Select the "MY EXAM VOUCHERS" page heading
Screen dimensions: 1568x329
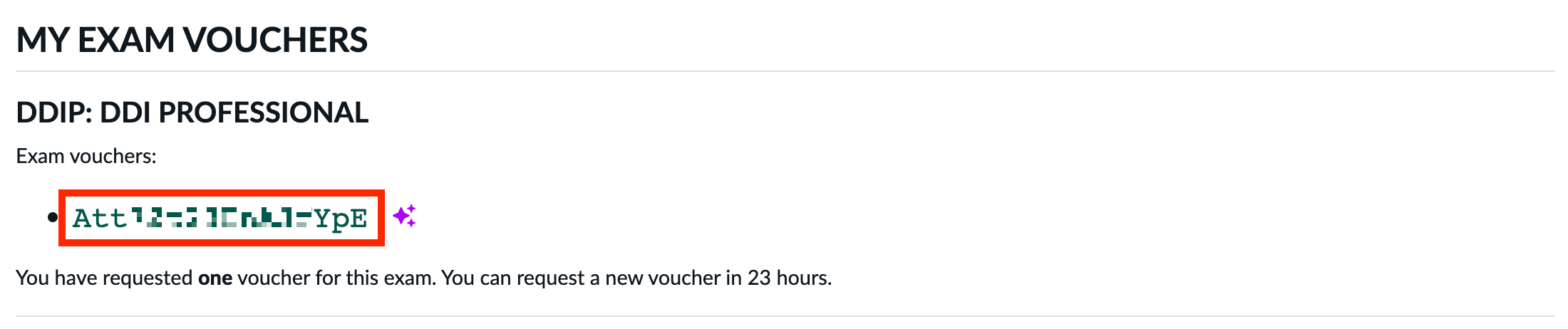[192, 40]
